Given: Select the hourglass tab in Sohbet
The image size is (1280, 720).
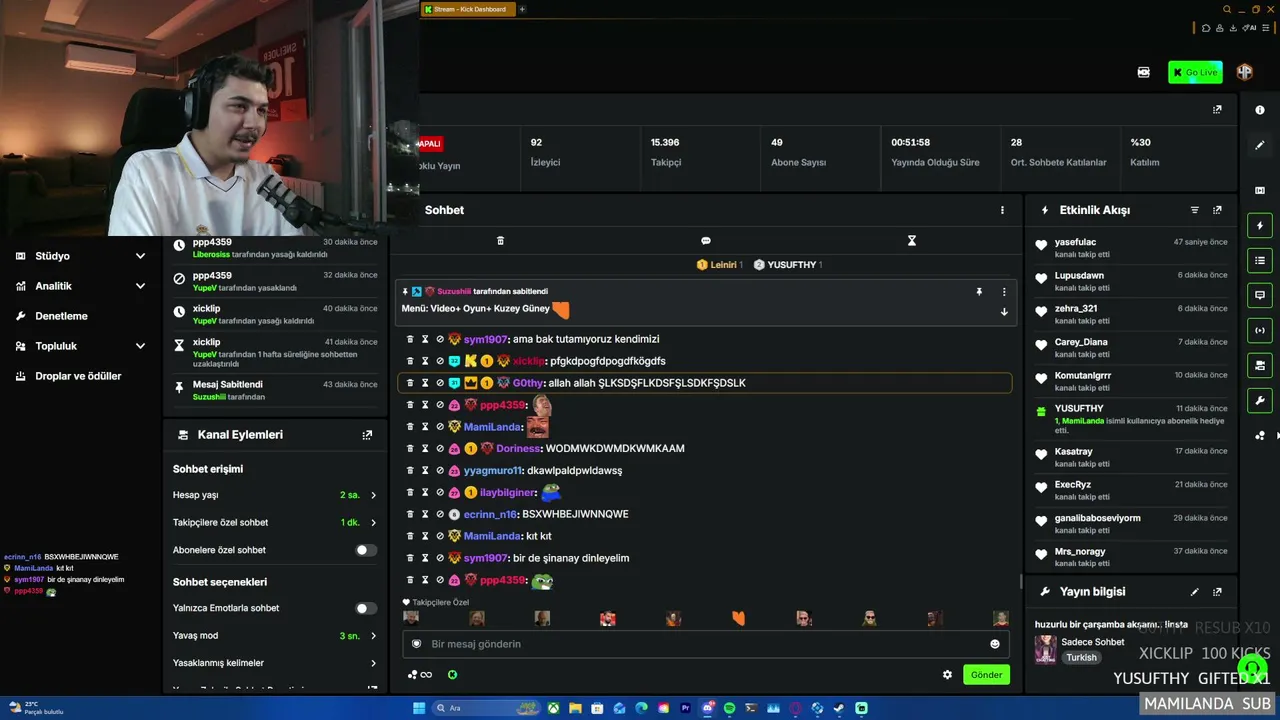Looking at the screenshot, I should pyautogui.click(x=912, y=241).
